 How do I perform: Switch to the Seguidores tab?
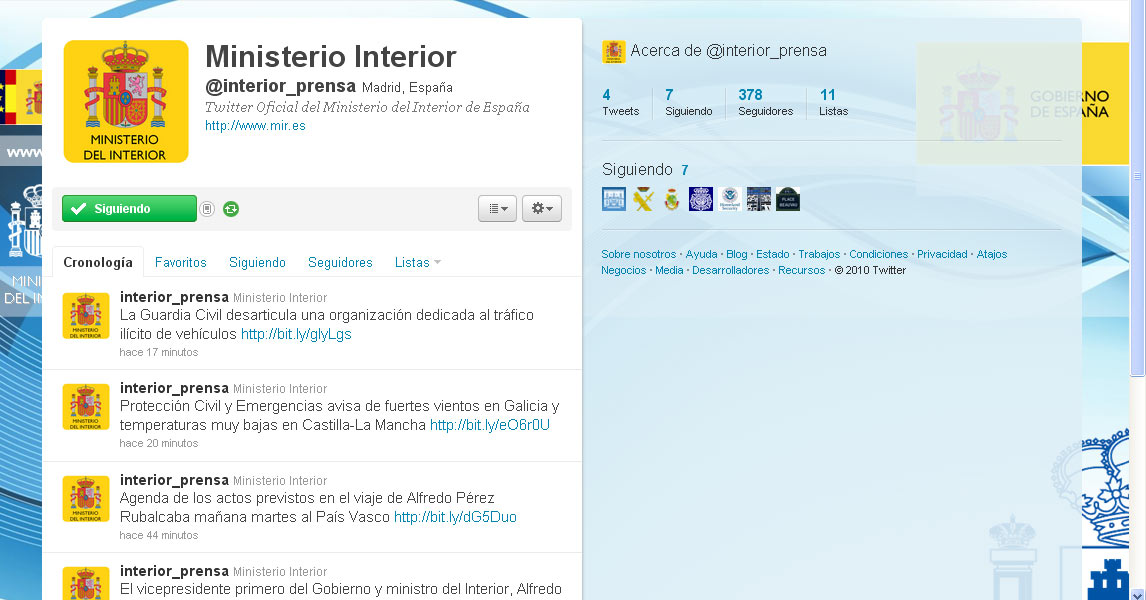click(340, 263)
